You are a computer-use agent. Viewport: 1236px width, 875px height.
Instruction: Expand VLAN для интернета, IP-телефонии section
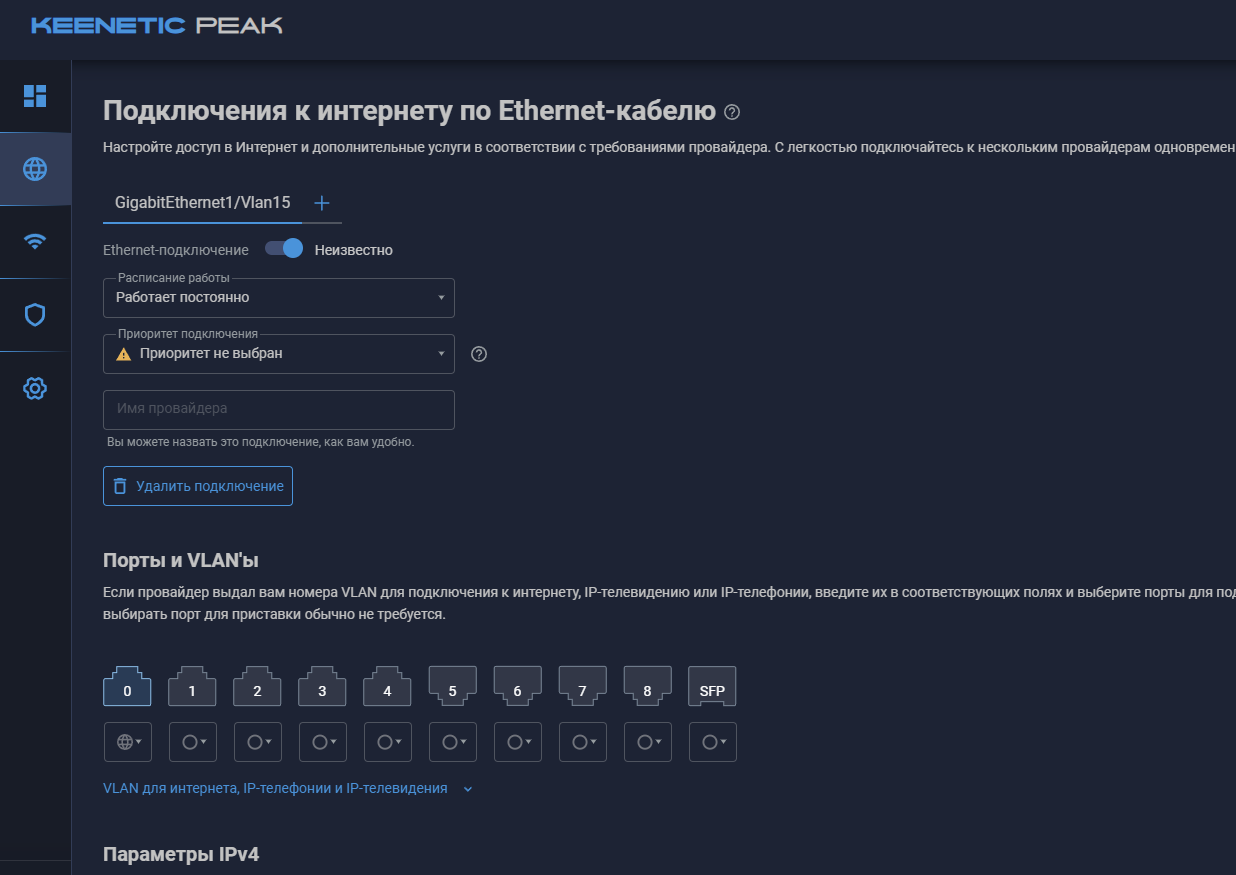click(x=288, y=788)
